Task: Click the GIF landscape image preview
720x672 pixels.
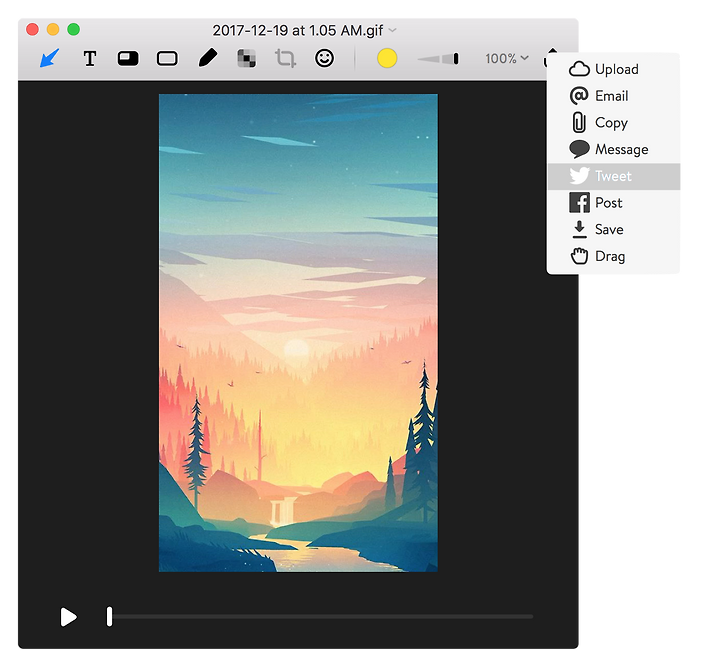Action: coord(298,333)
